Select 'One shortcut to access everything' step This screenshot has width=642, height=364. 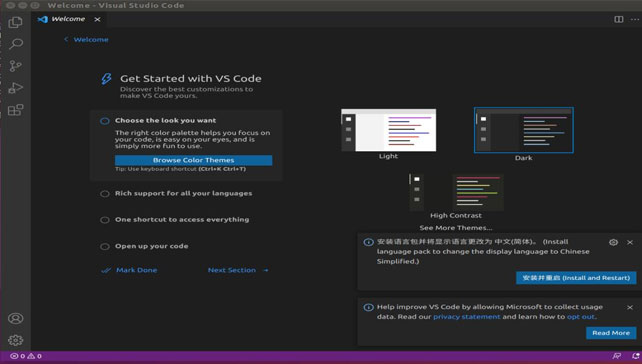(182, 219)
